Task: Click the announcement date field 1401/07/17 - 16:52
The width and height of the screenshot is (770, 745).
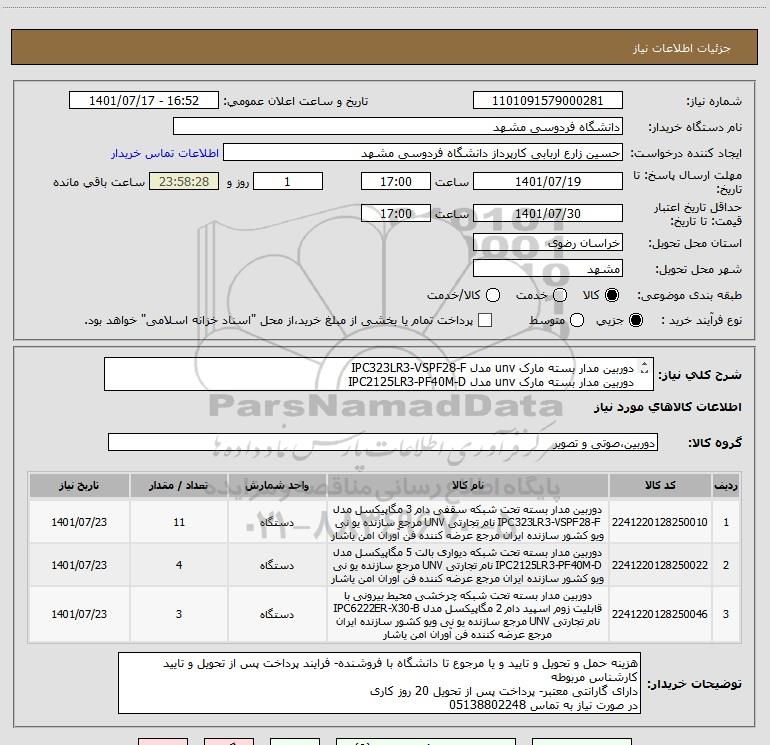Action: (x=144, y=101)
